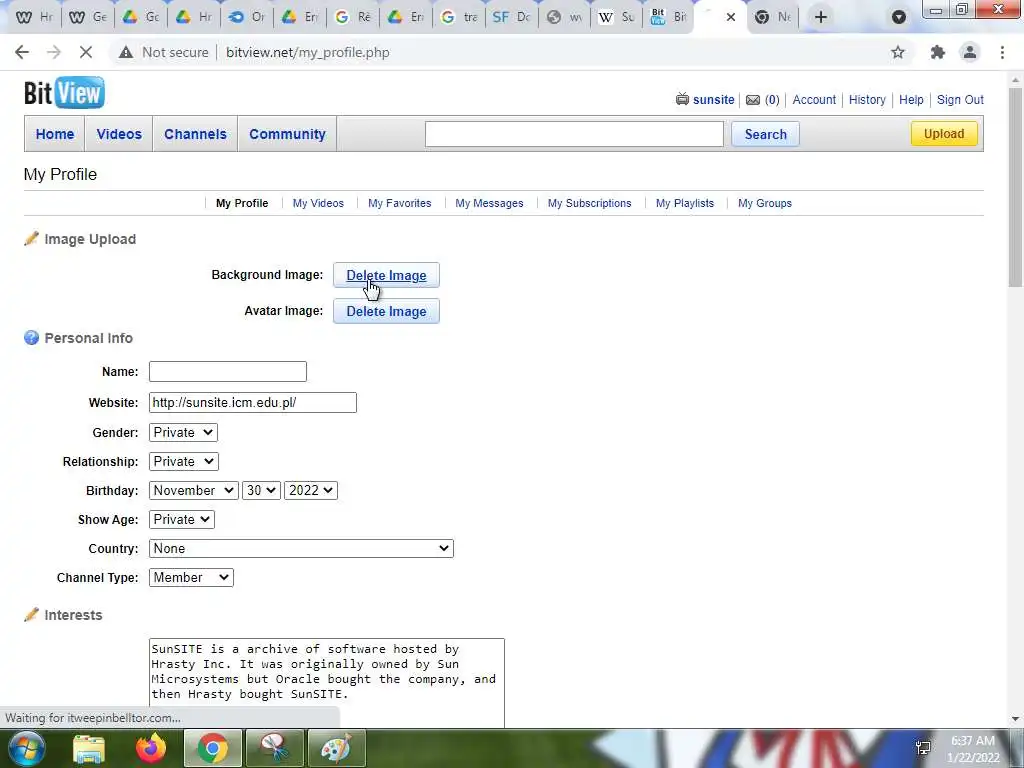Image resolution: width=1024 pixels, height=768 pixels.
Task: Click Sign Out
Action: point(960,100)
